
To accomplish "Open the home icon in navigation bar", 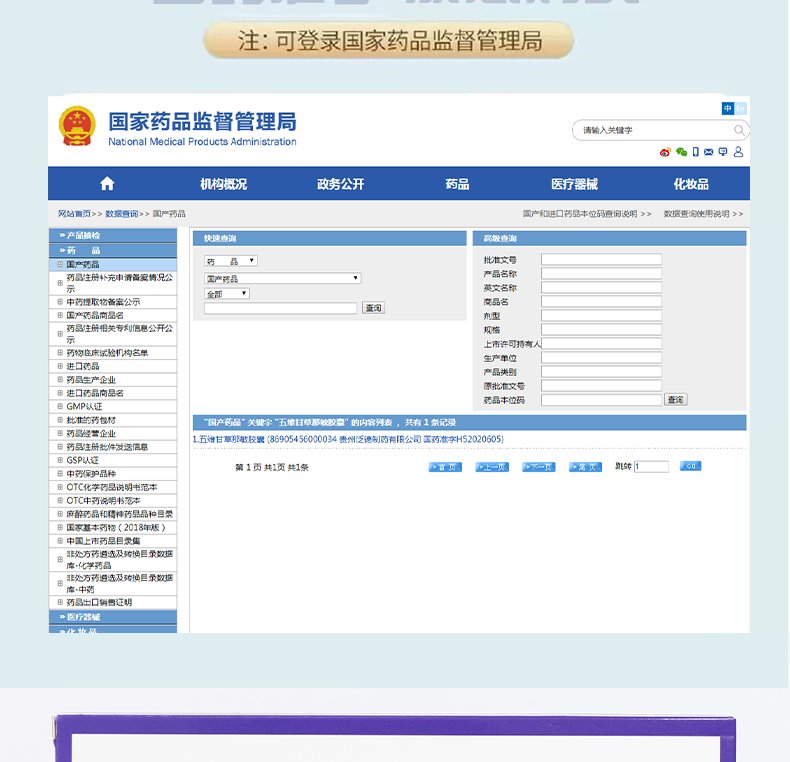I will 107,183.
